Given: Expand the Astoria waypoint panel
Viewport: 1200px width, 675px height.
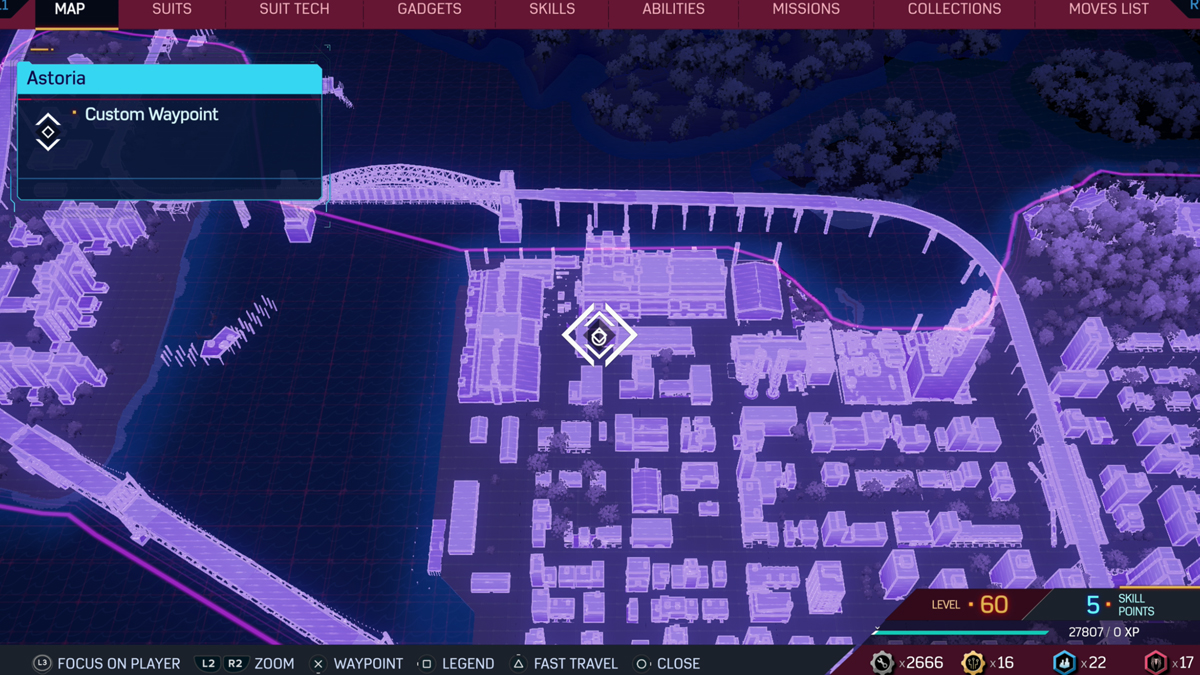Looking at the screenshot, I should tap(169, 78).
